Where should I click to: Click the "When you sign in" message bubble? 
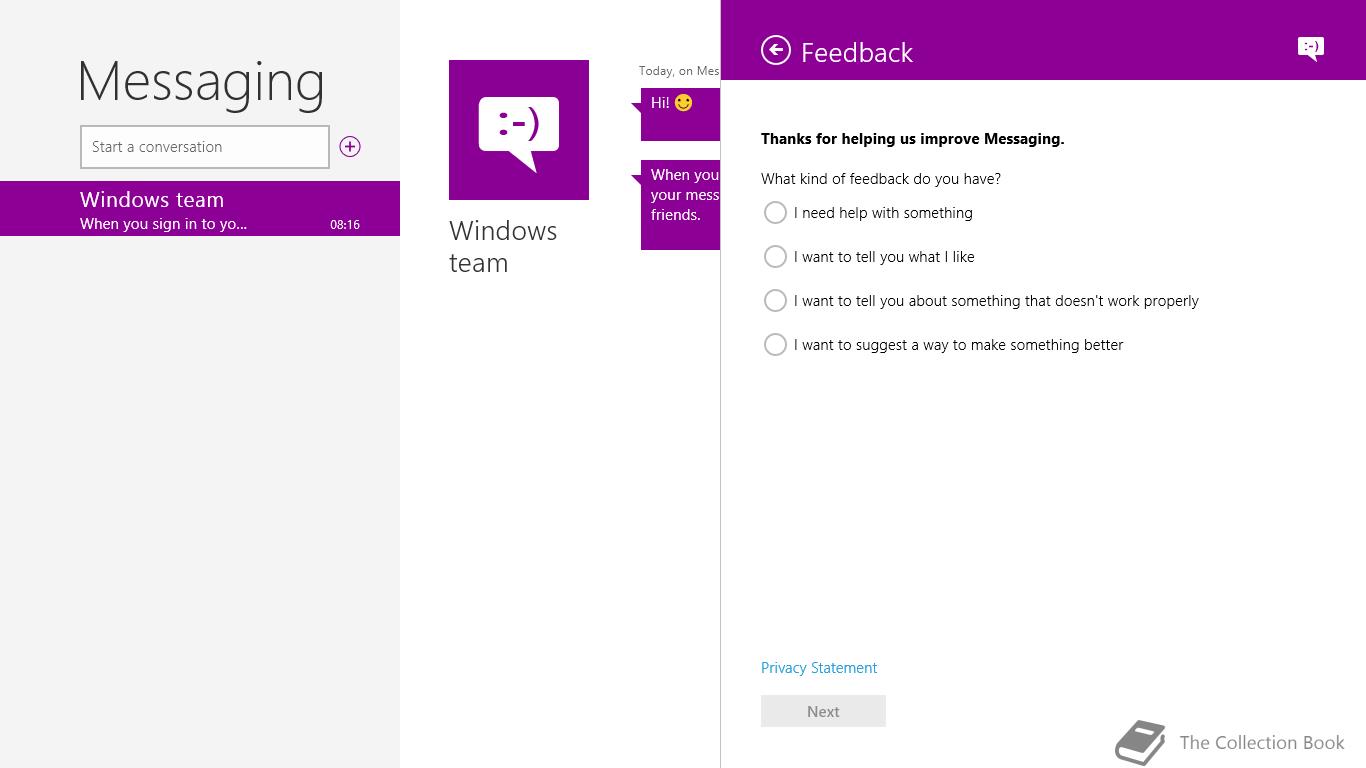coord(680,205)
